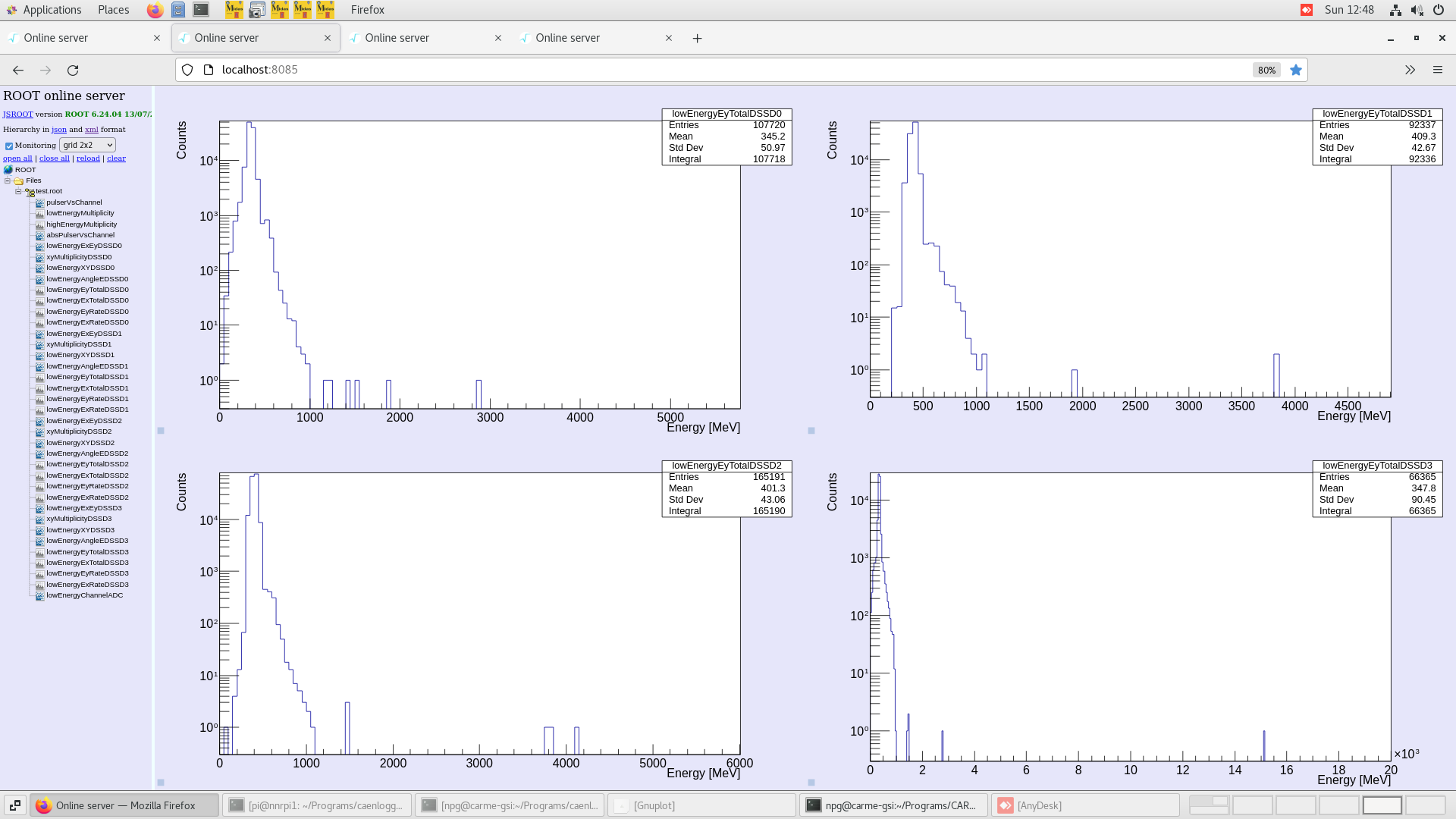Launch the Midas icon in top panel
Image resolution: width=1456 pixels, height=819 pixels.
(x=234, y=10)
